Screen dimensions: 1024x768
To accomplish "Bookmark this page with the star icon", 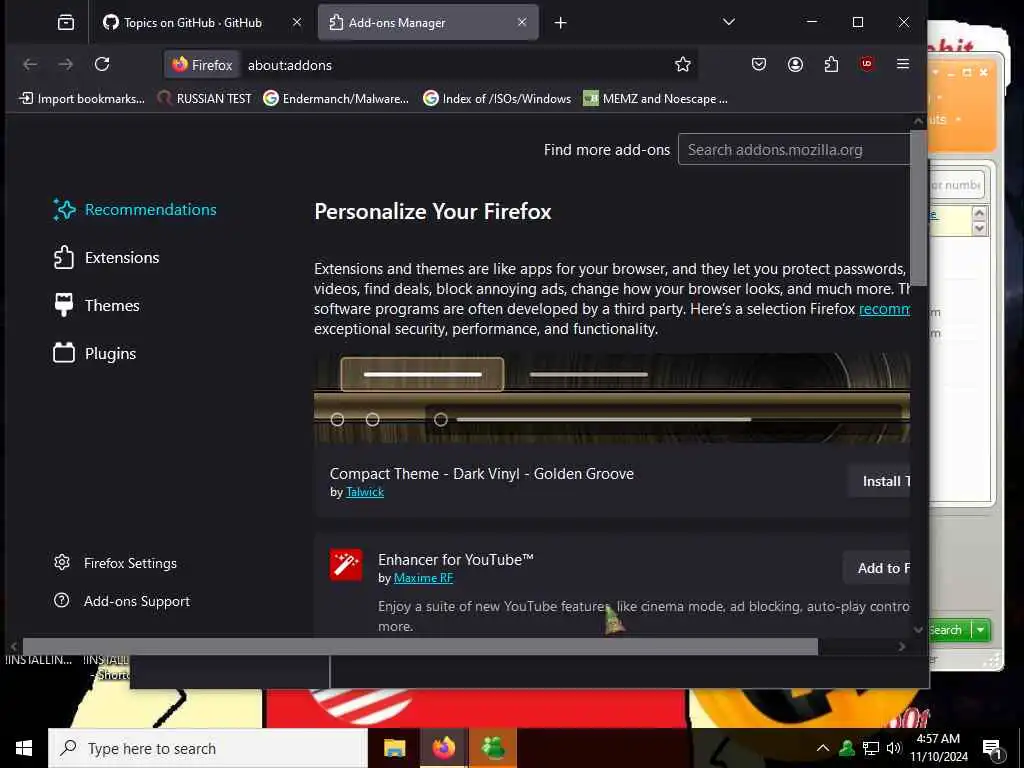I will 682,64.
